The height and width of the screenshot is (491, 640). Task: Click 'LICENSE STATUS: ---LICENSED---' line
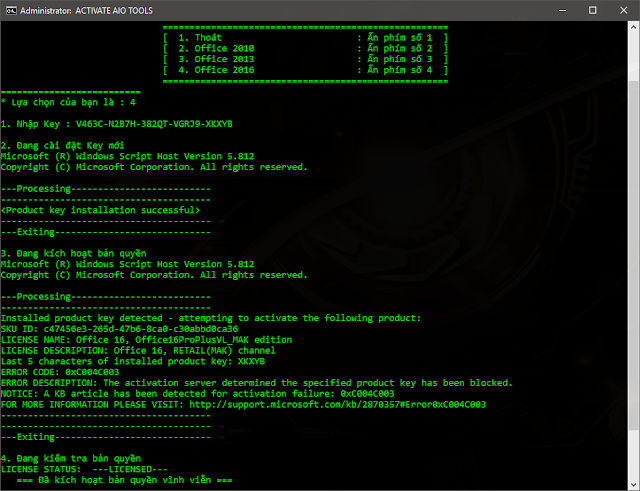point(84,469)
